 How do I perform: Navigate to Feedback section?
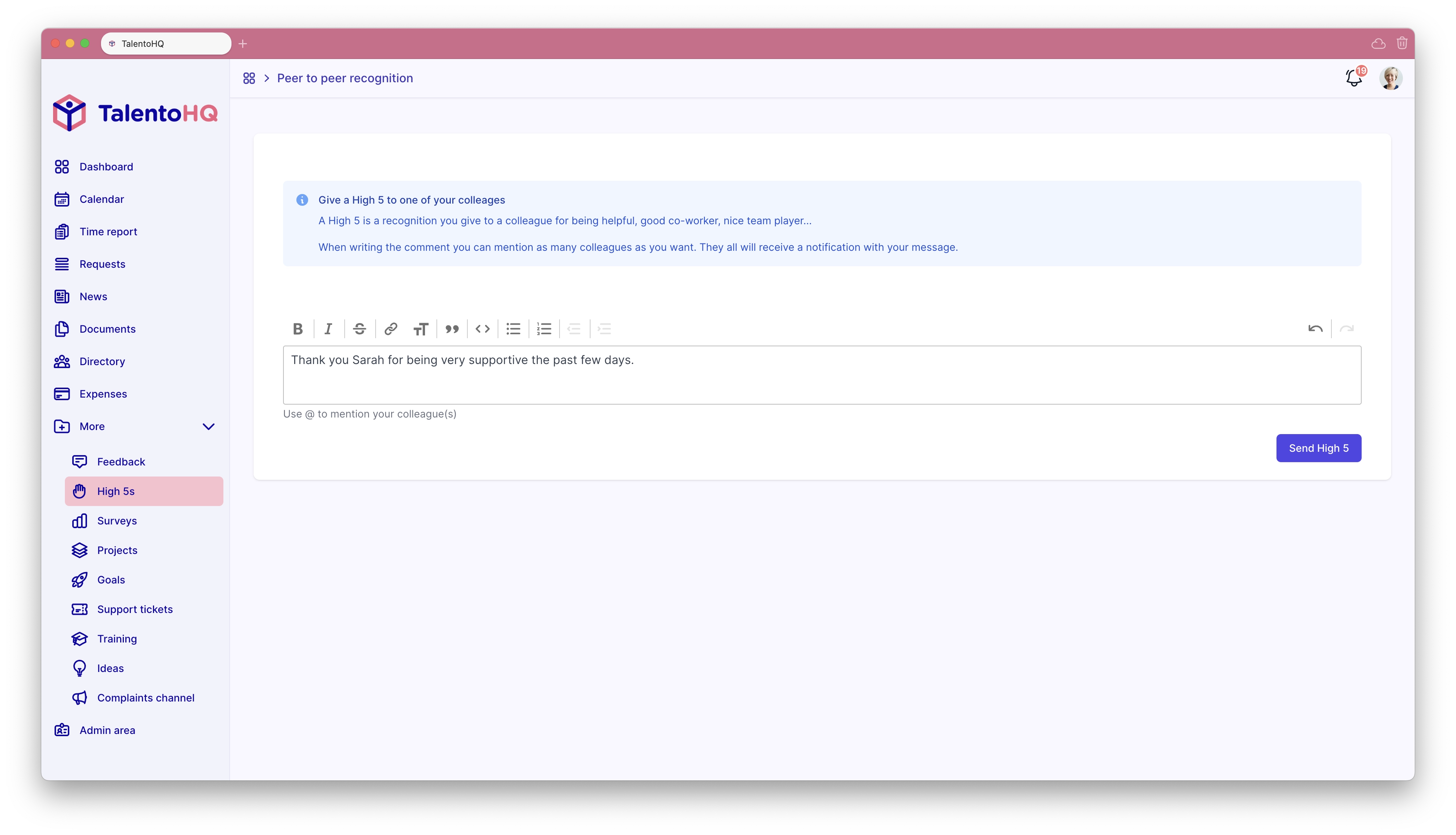[120, 461]
